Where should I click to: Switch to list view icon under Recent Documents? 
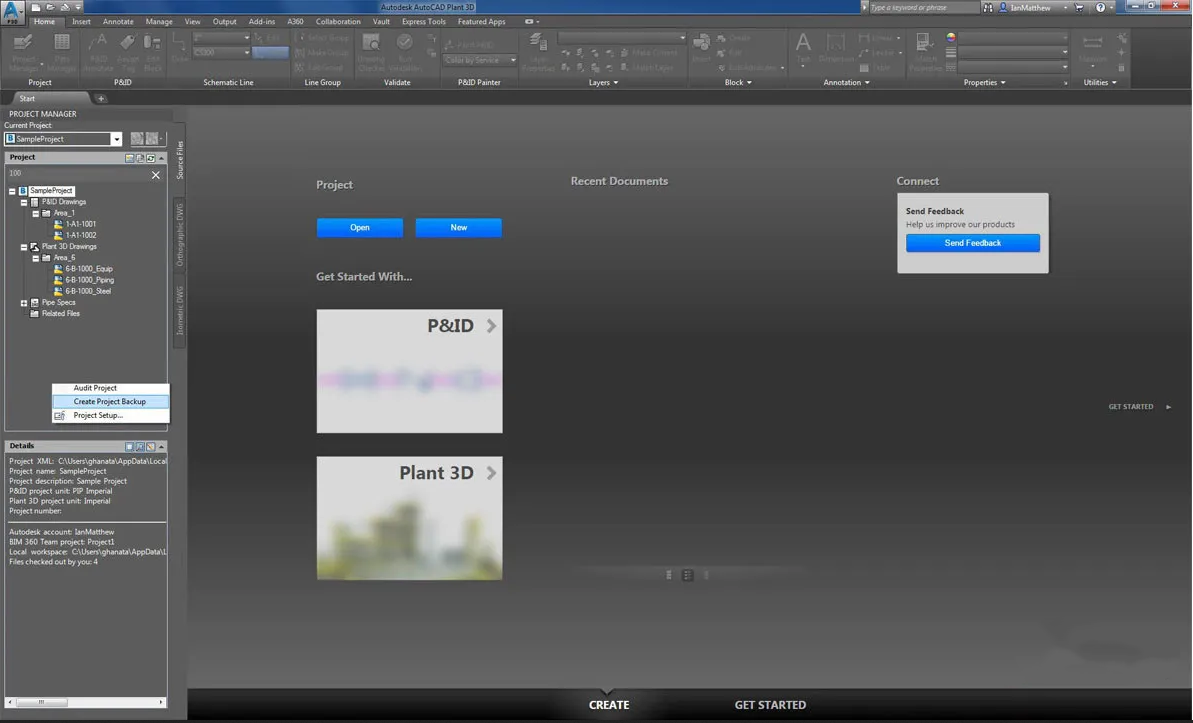[688, 575]
